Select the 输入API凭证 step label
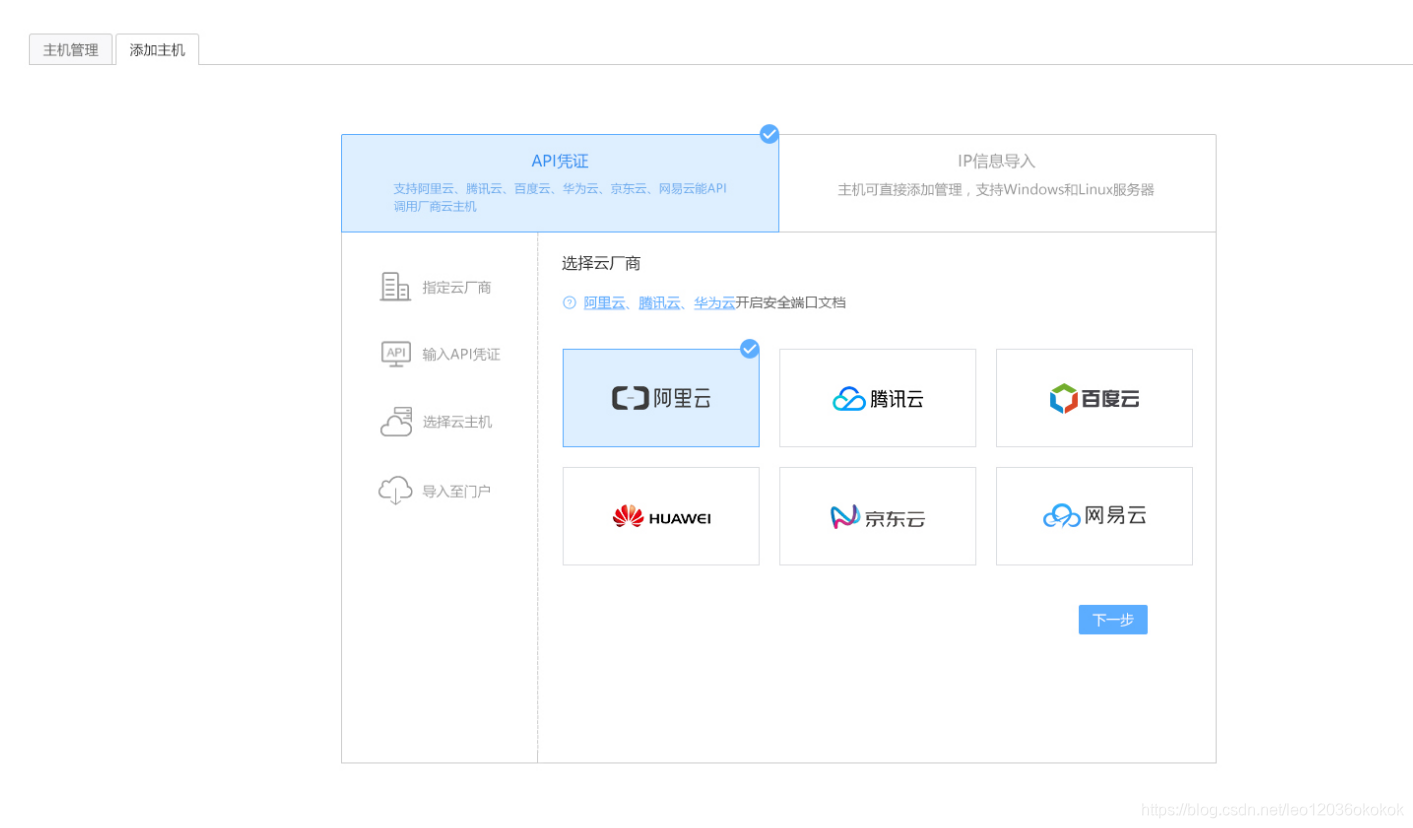Viewport: 1413px width, 828px height. click(x=461, y=354)
